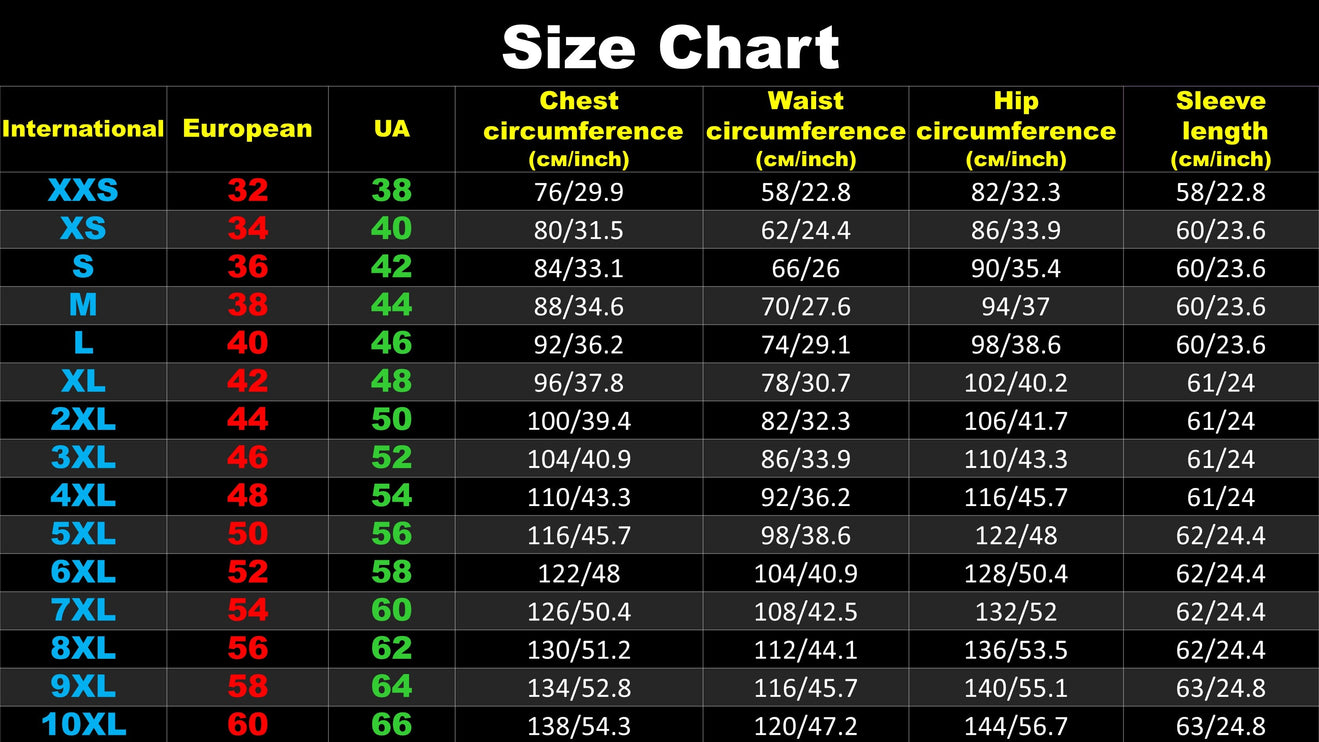
Task: Click the Sleeve length header
Action: click(1221, 129)
